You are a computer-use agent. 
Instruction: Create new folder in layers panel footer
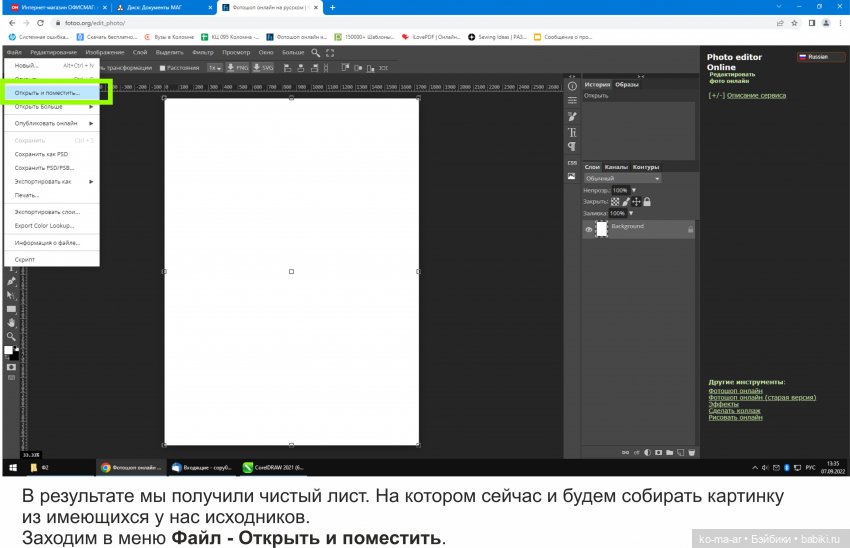pos(669,453)
